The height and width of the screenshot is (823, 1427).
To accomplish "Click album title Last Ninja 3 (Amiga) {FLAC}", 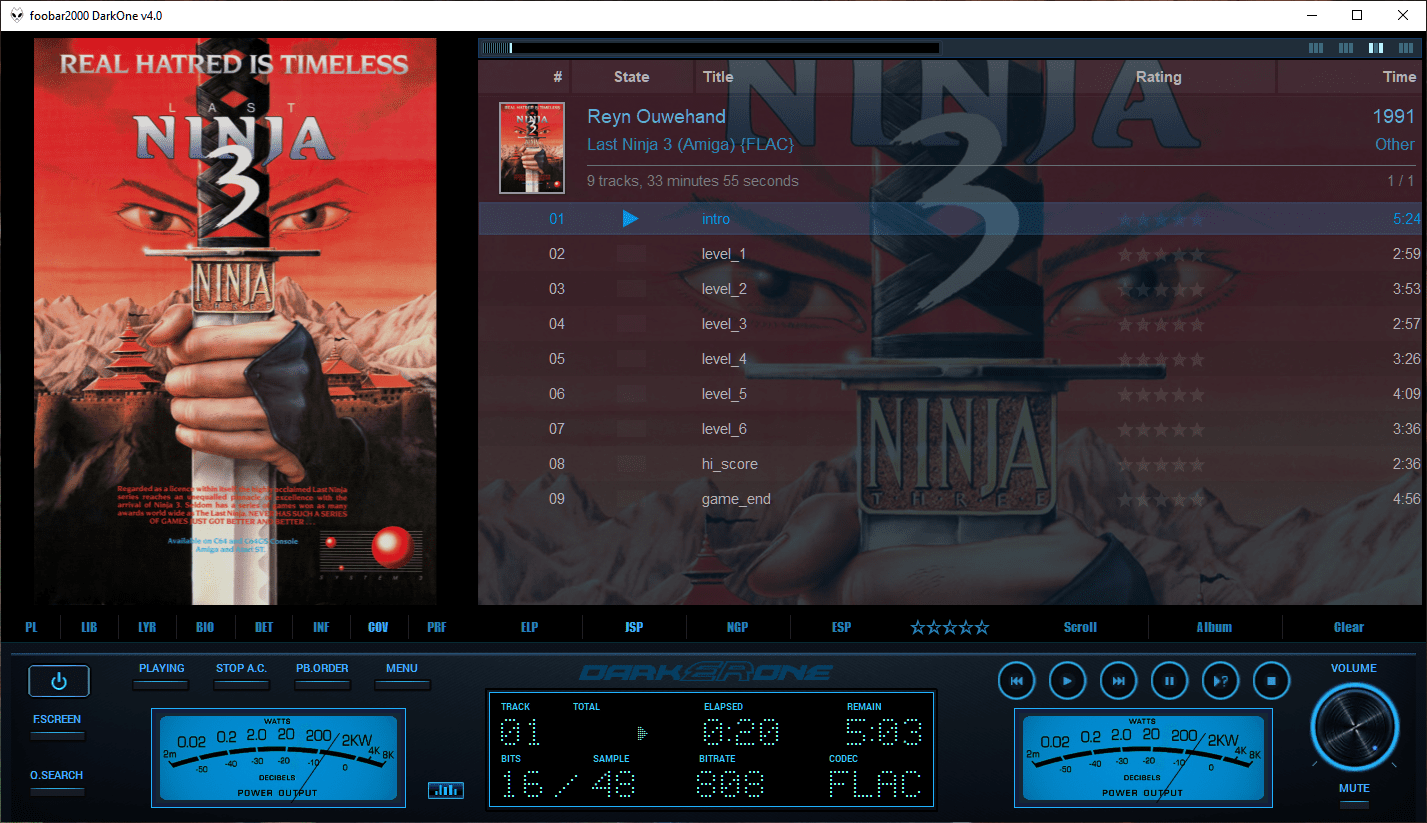I will 690,145.
